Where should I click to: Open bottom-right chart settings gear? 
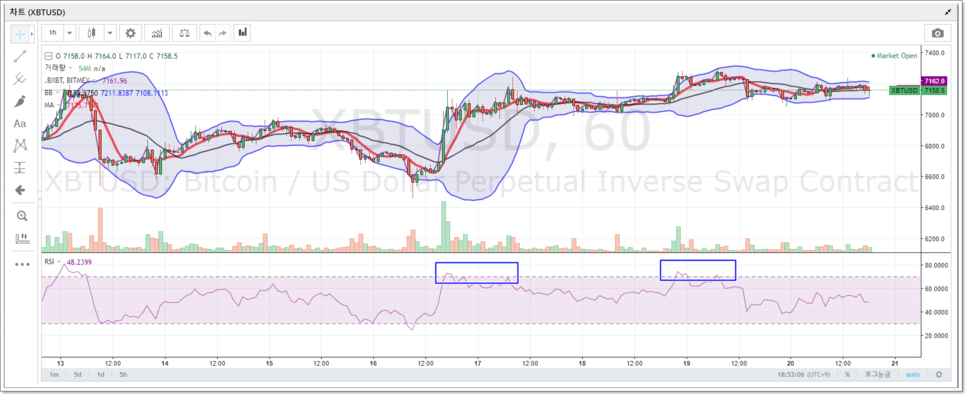point(939,375)
